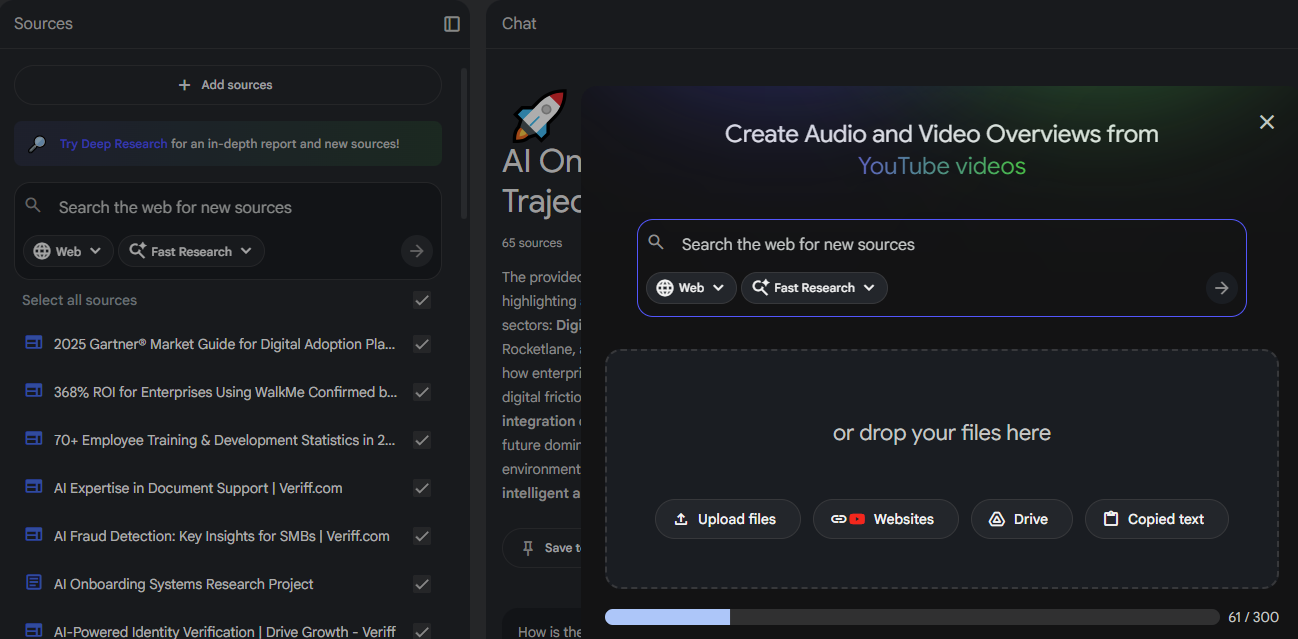Viewport: 1298px width, 639px height.
Task: Uncheck the 2025 Gartner Market Guide source
Action: pos(422,344)
